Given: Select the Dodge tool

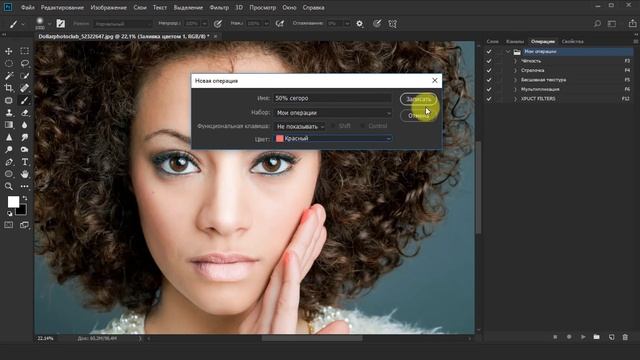Looking at the screenshot, I should 9,149.
